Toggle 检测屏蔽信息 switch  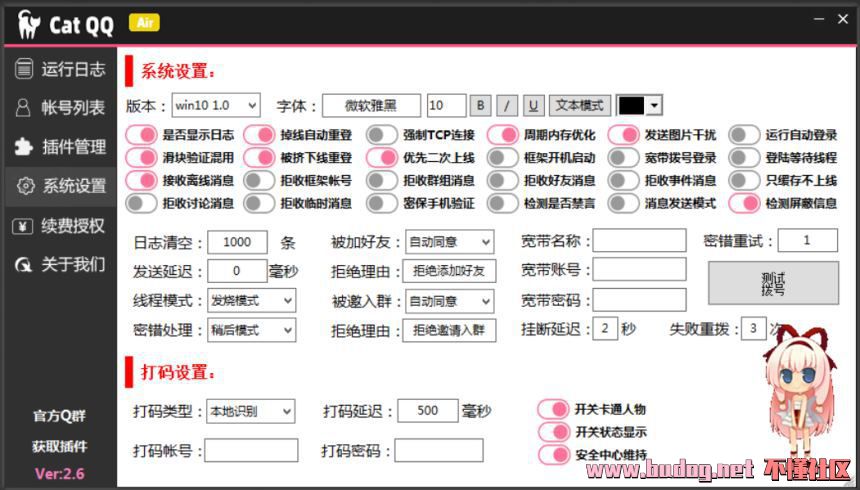click(744, 204)
